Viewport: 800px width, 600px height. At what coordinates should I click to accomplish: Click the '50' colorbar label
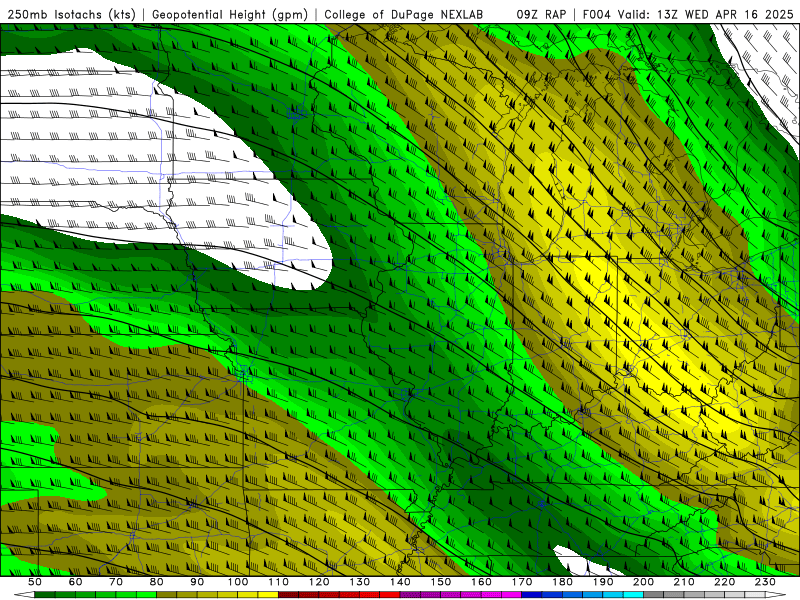tap(35, 582)
